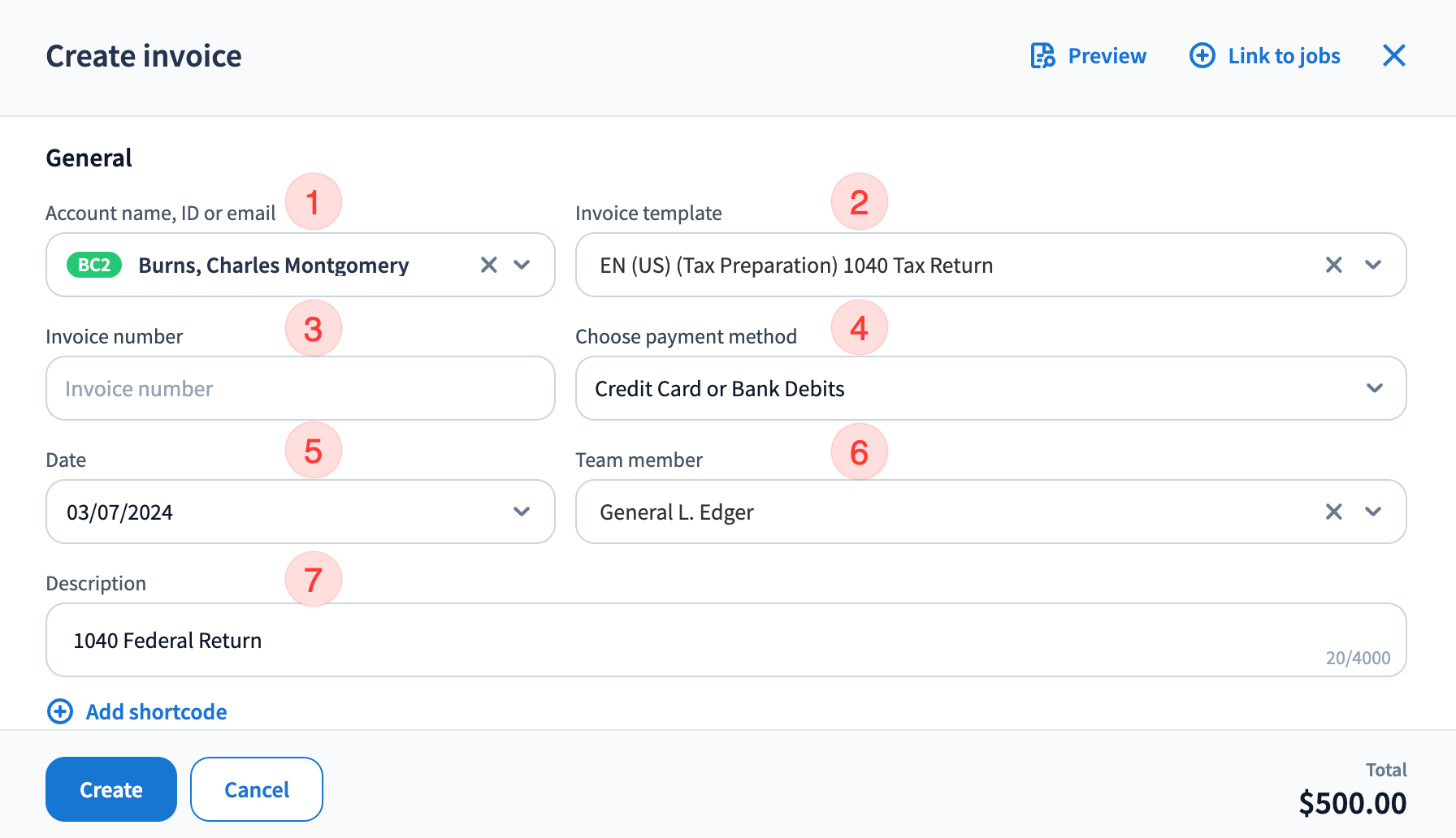Click the Link to jobs text
Viewport: 1456px width, 838px height.
click(1284, 56)
